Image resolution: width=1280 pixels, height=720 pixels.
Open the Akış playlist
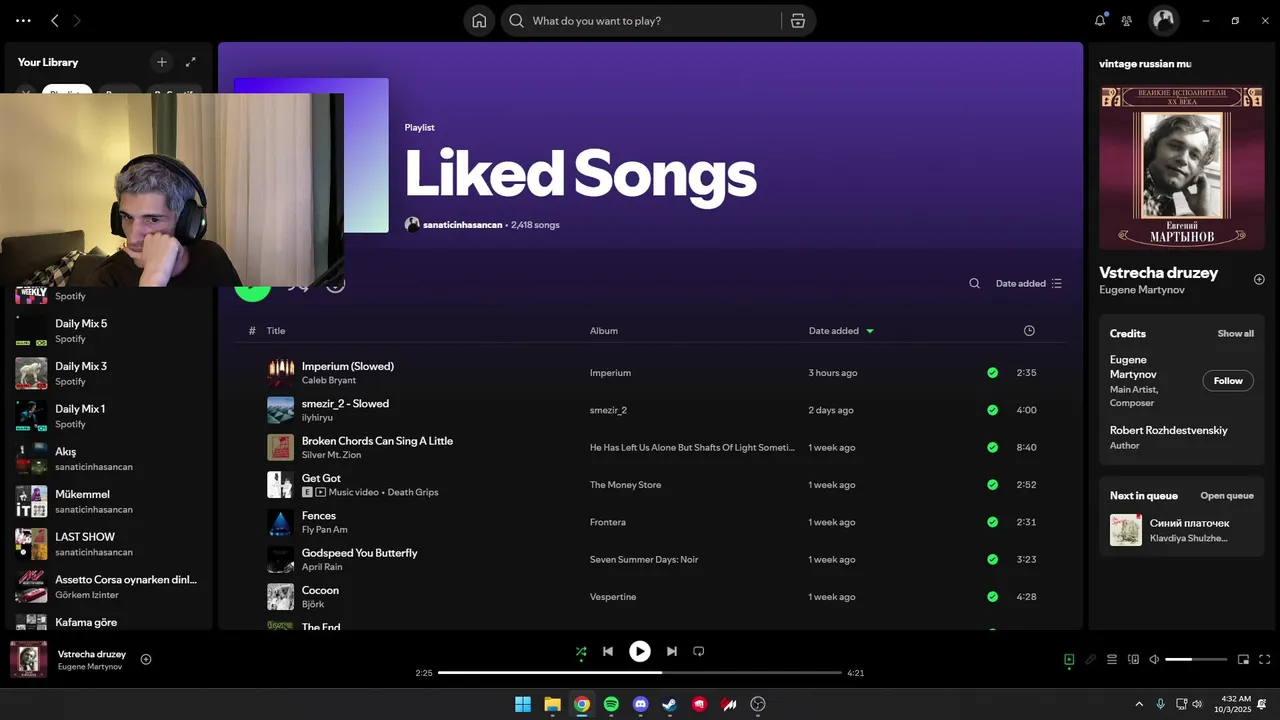(x=109, y=458)
